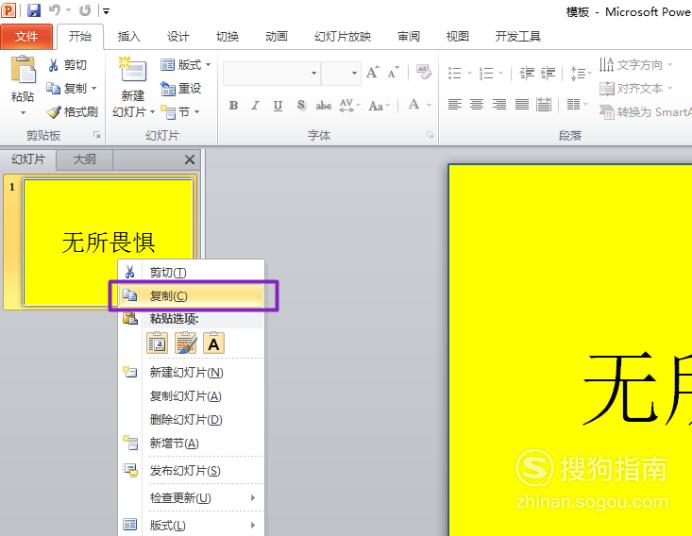
Task: Click Decrease List Level icon
Action: click(x=527, y=73)
